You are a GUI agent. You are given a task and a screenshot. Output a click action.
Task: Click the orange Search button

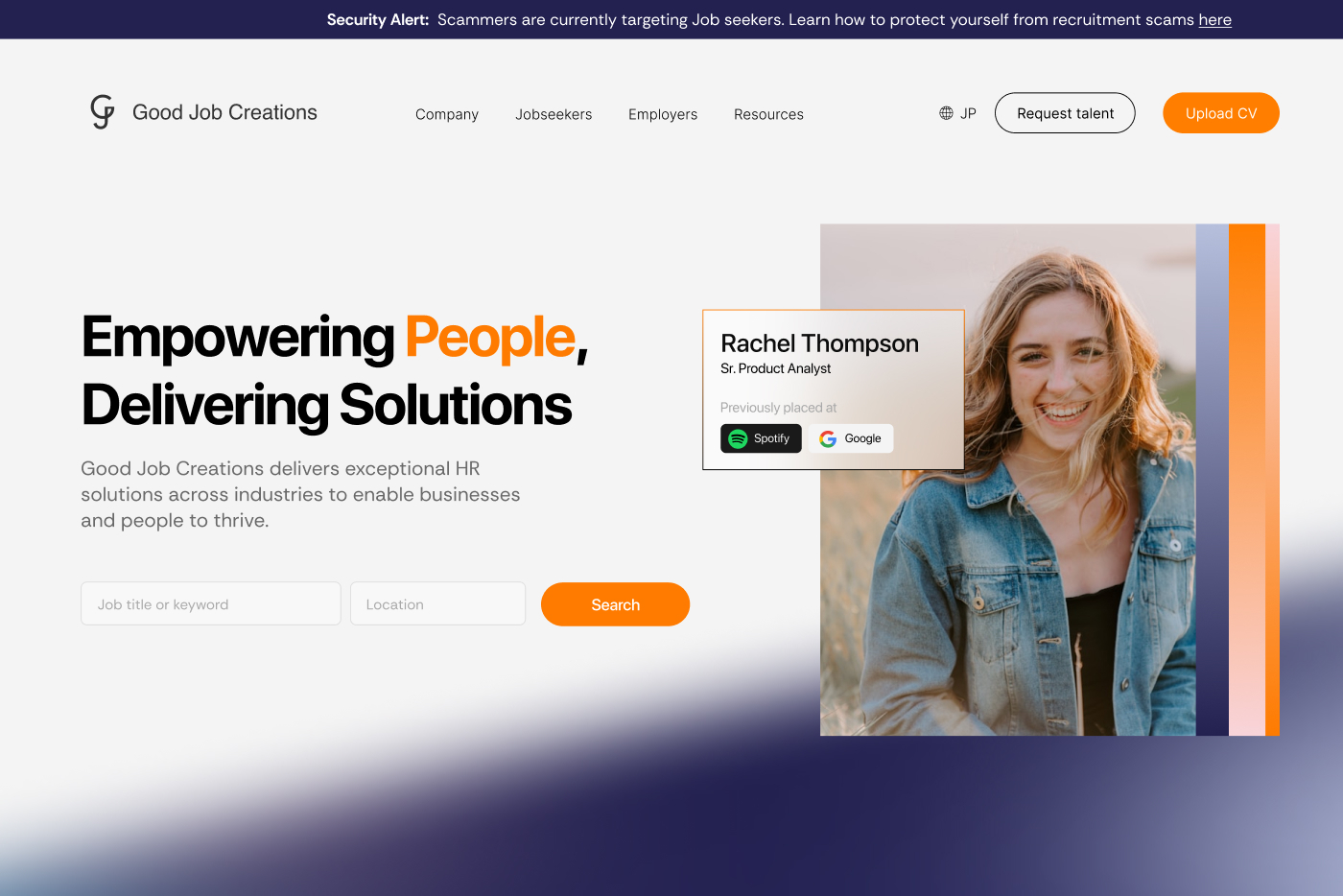(616, 604)
